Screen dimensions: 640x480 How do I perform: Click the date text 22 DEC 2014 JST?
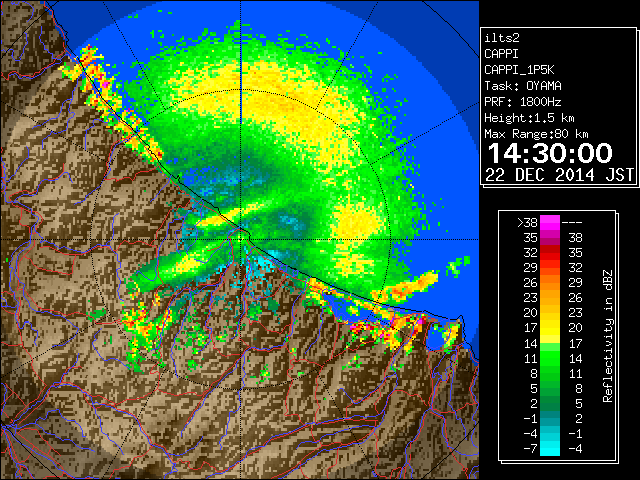pos(559,175)
